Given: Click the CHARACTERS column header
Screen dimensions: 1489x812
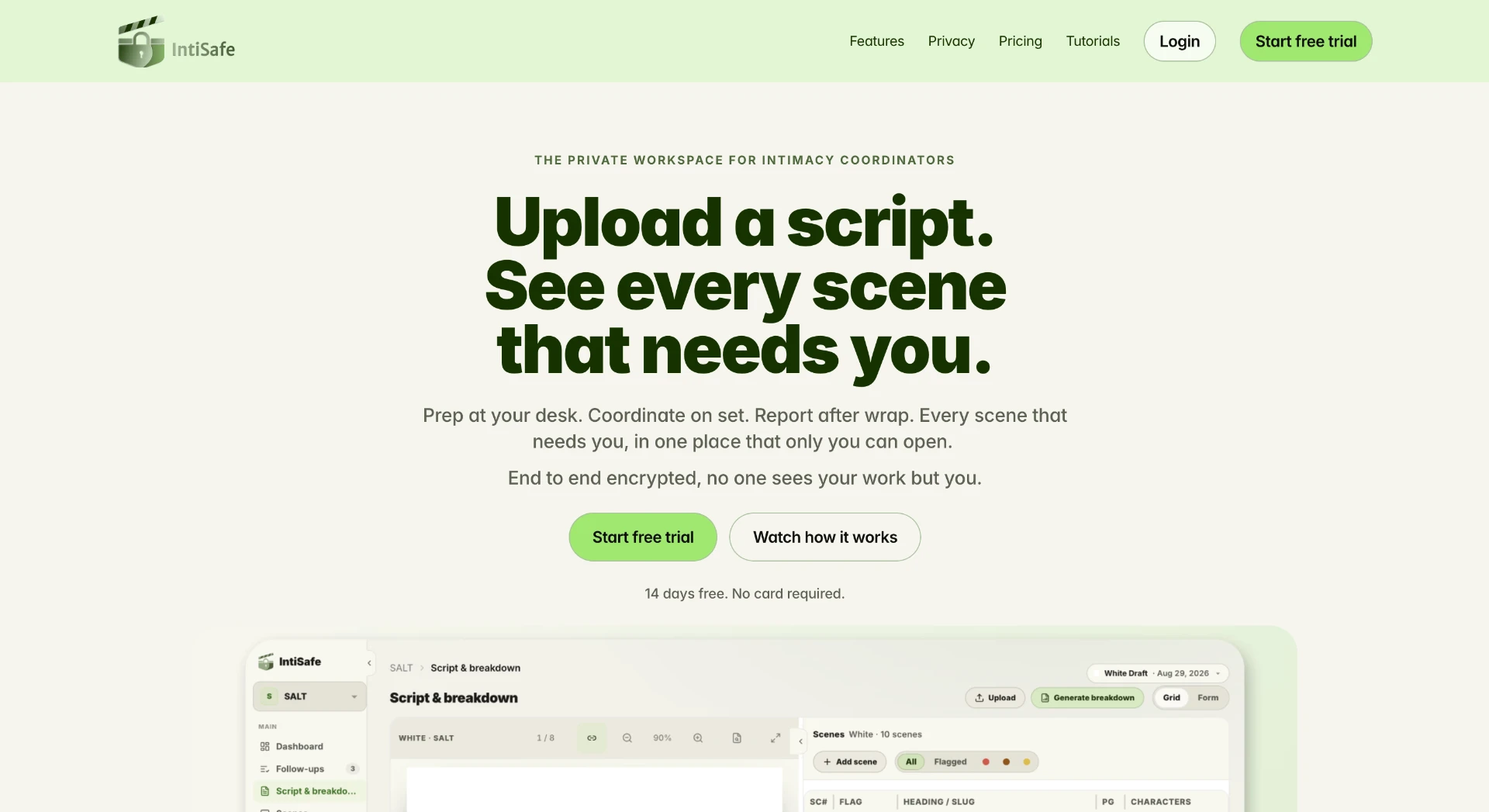Looking at the screenshot, I should tap(1160, 802).
